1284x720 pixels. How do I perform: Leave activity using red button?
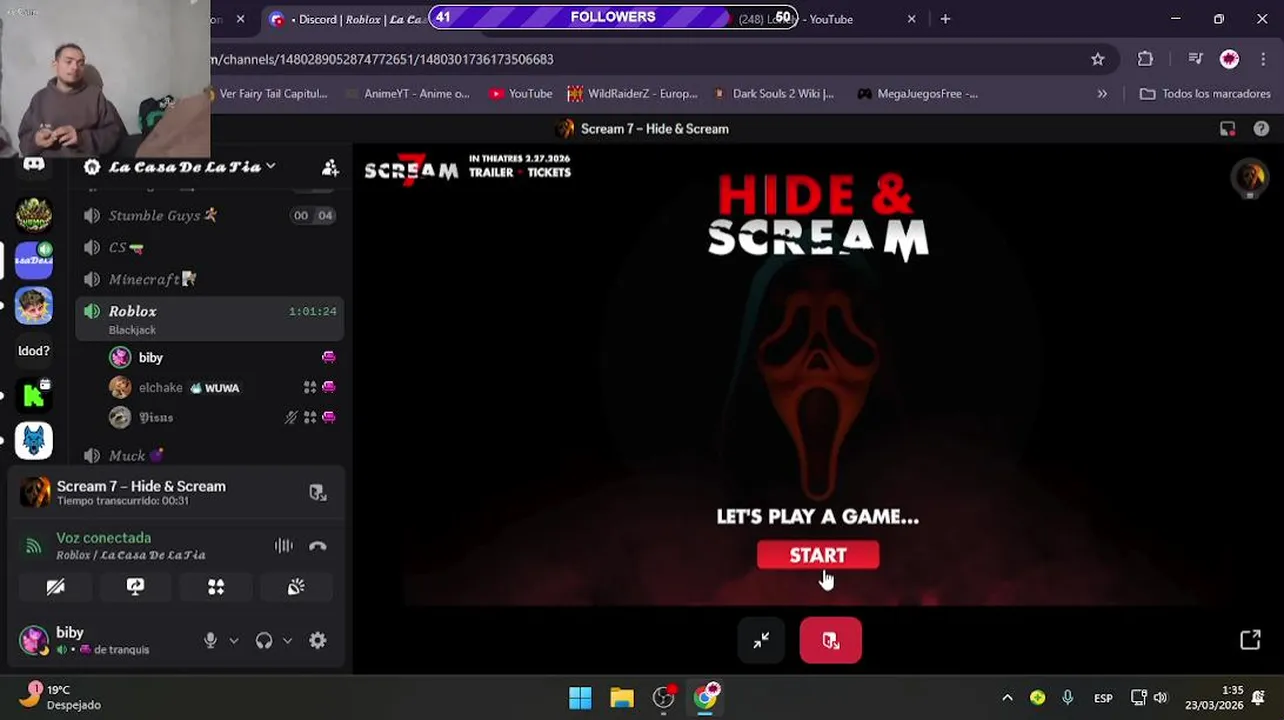pyautogui.click(x=831, y=641)
